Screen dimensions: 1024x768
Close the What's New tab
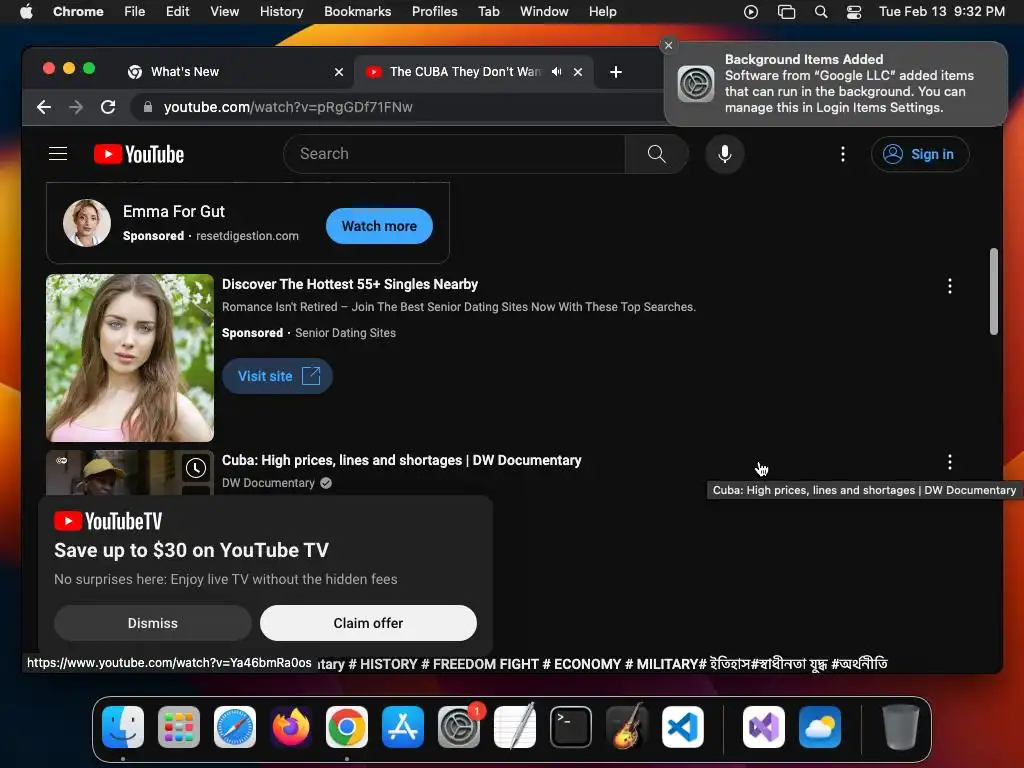point(339,72)
